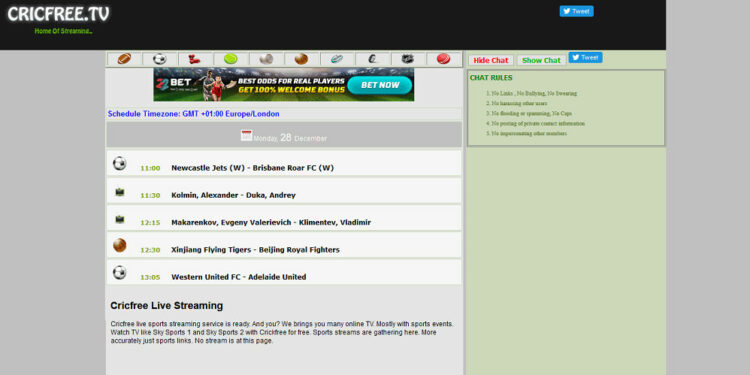Click the Show Chat button
This screenshot has width=750, height=375.
541,60
